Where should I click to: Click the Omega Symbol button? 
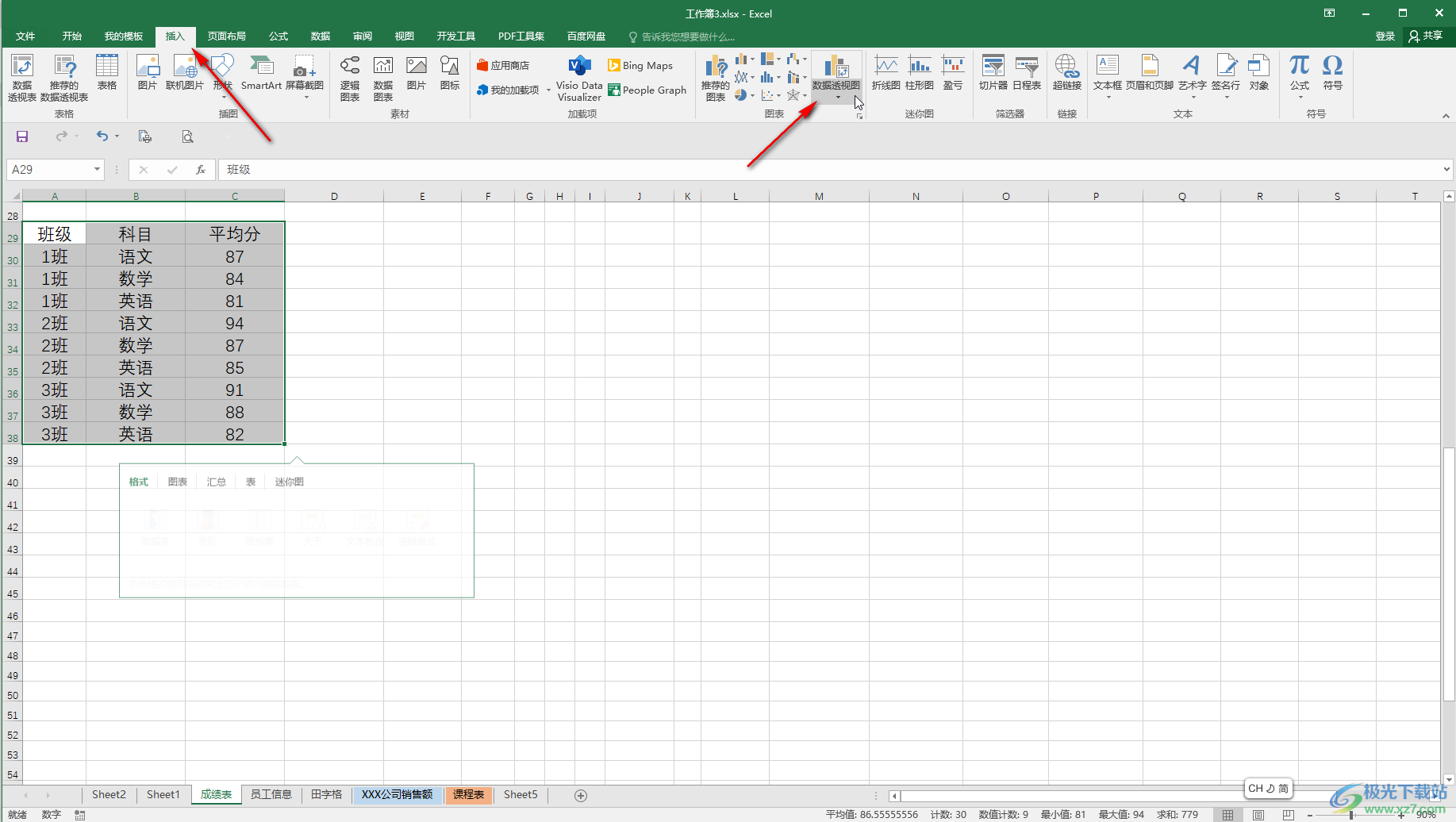[x=1333, y=73]
